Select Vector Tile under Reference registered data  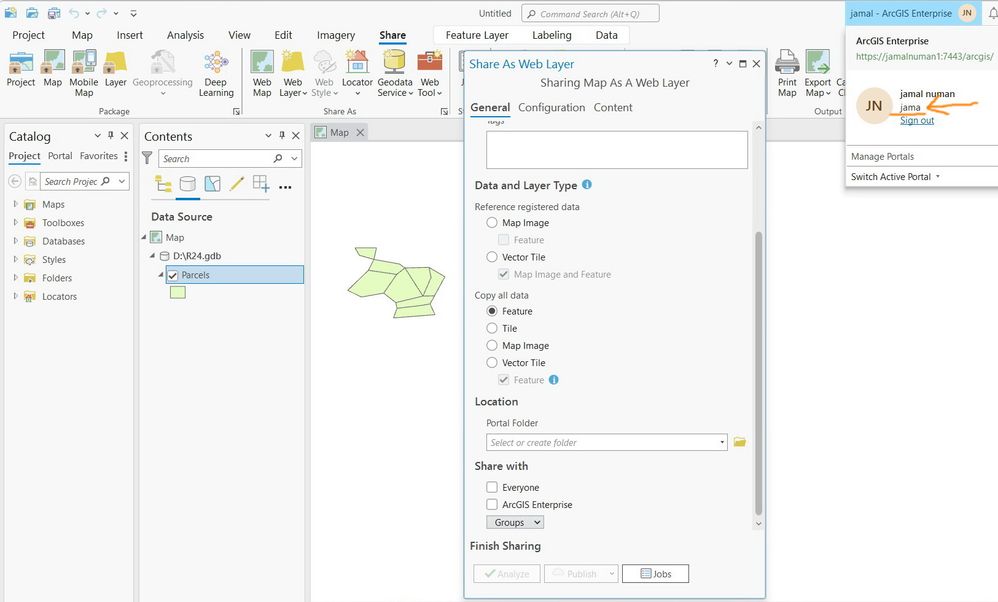pos(492,257)
